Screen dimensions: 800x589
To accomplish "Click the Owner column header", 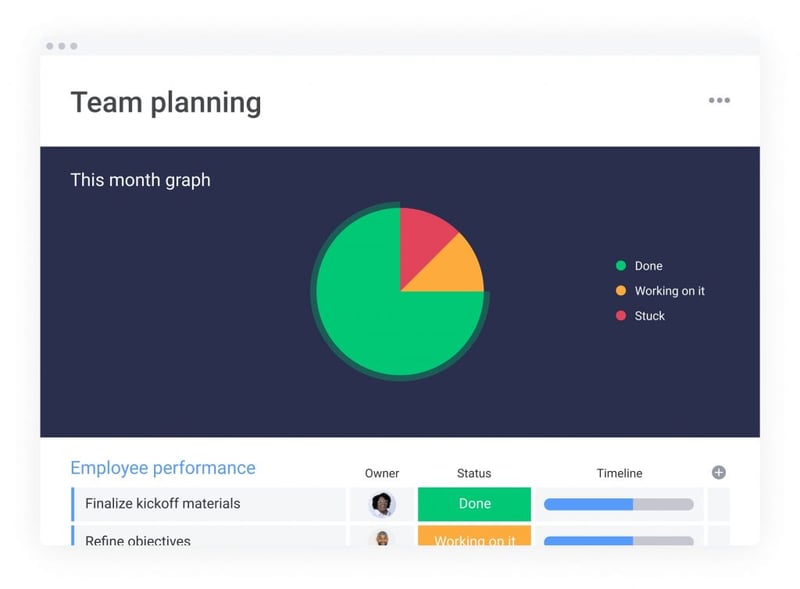I will pos(382,473).
